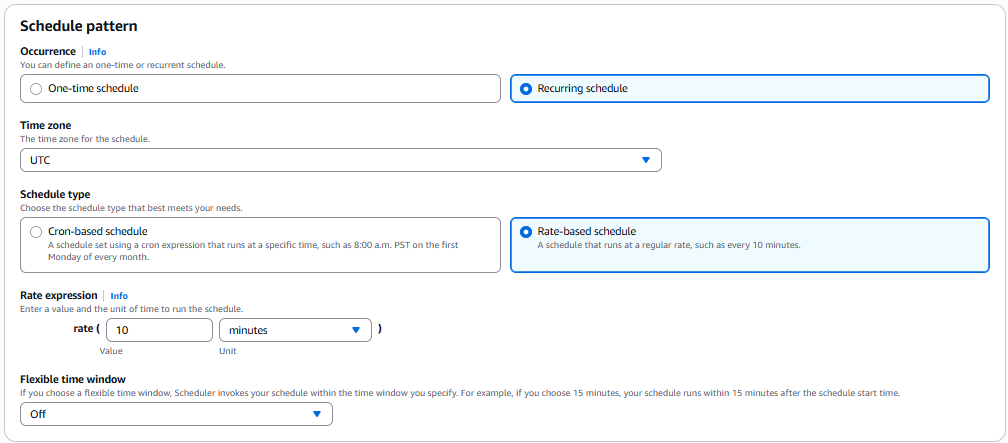Screen dimensions: 1008x443
Task: Click the time zone dropdown arrow icon
Action: pos(645,160)
